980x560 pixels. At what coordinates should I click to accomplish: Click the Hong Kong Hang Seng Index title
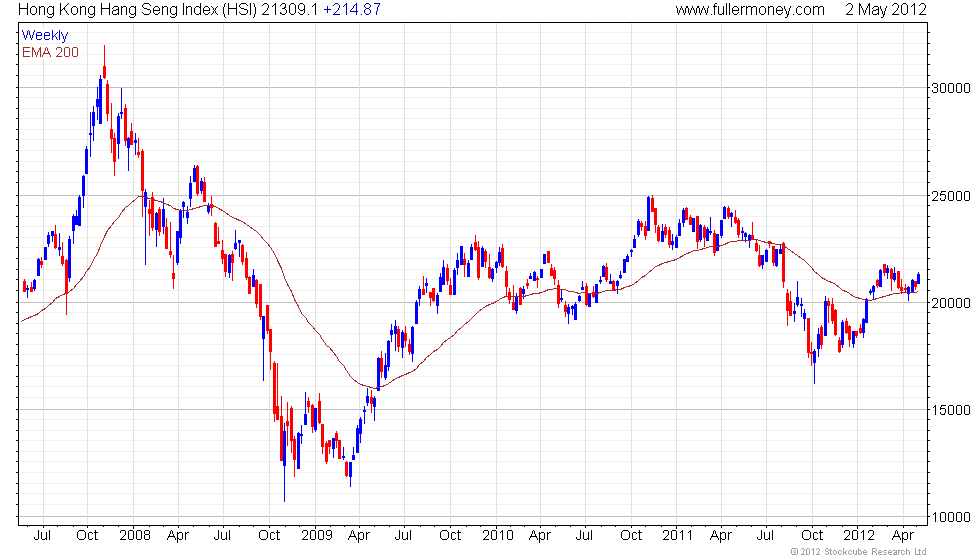pyautogui.click(x=138, y=9)
